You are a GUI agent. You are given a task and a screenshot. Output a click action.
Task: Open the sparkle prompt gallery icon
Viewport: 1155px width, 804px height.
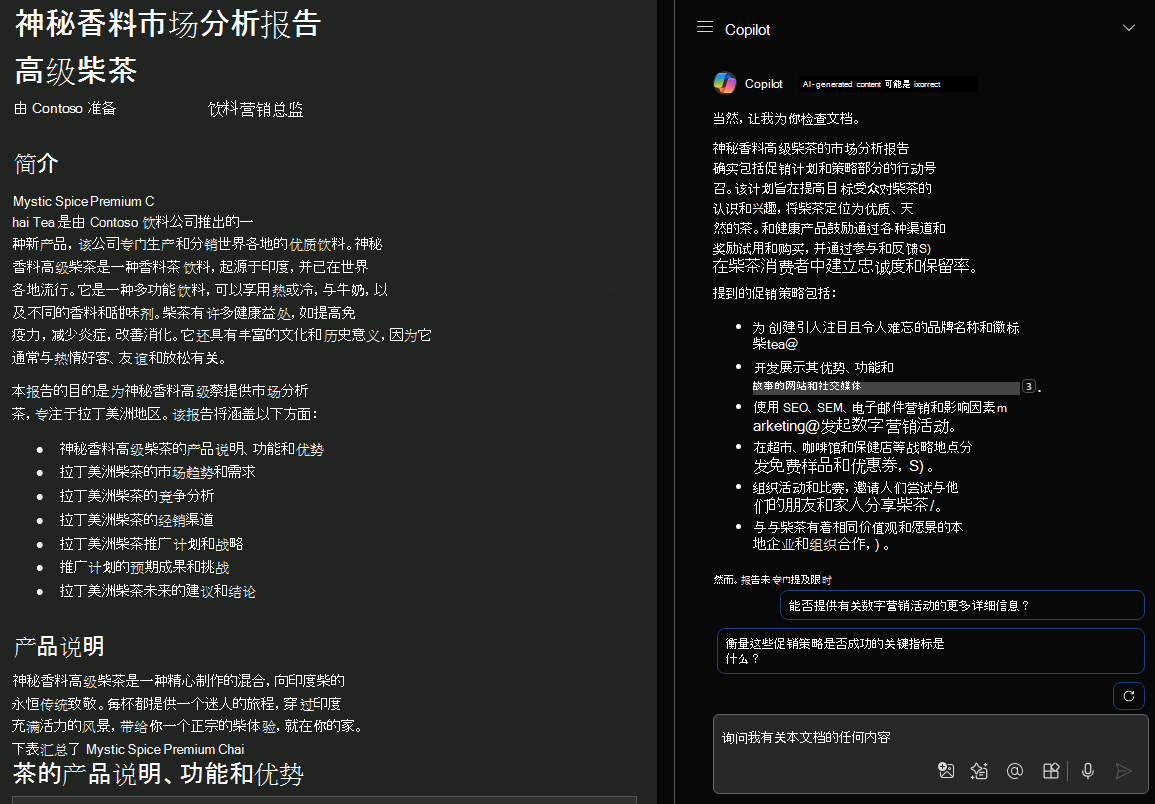(x=979, y=771)
